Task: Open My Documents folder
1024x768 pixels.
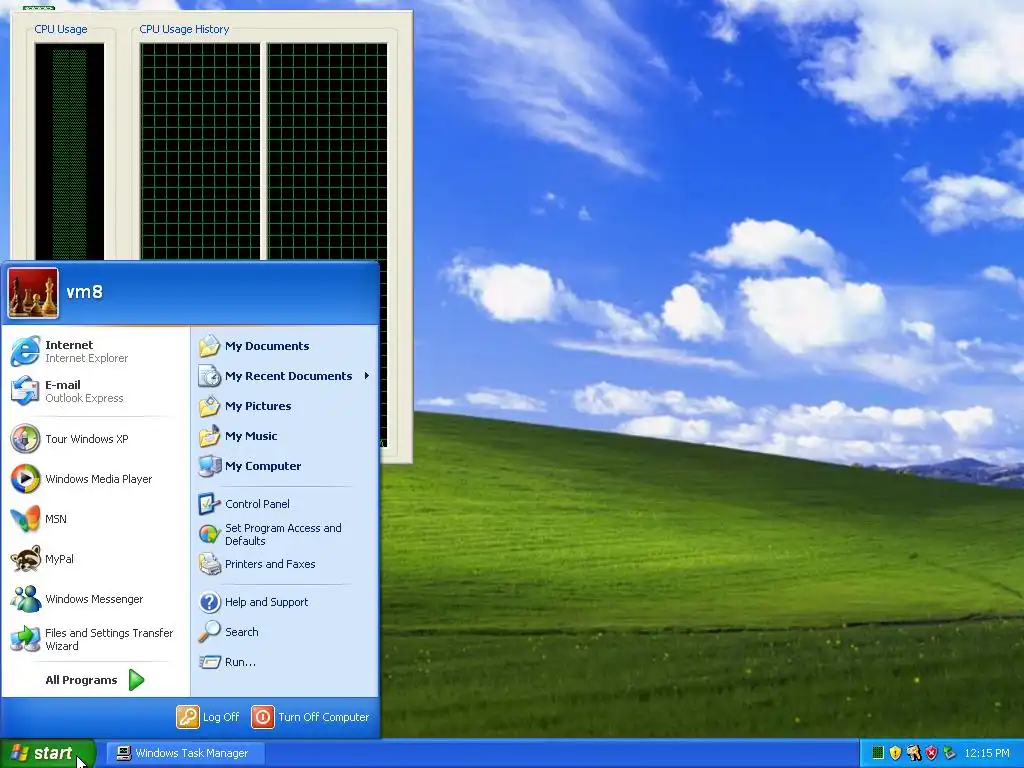Action: point(285,346)
